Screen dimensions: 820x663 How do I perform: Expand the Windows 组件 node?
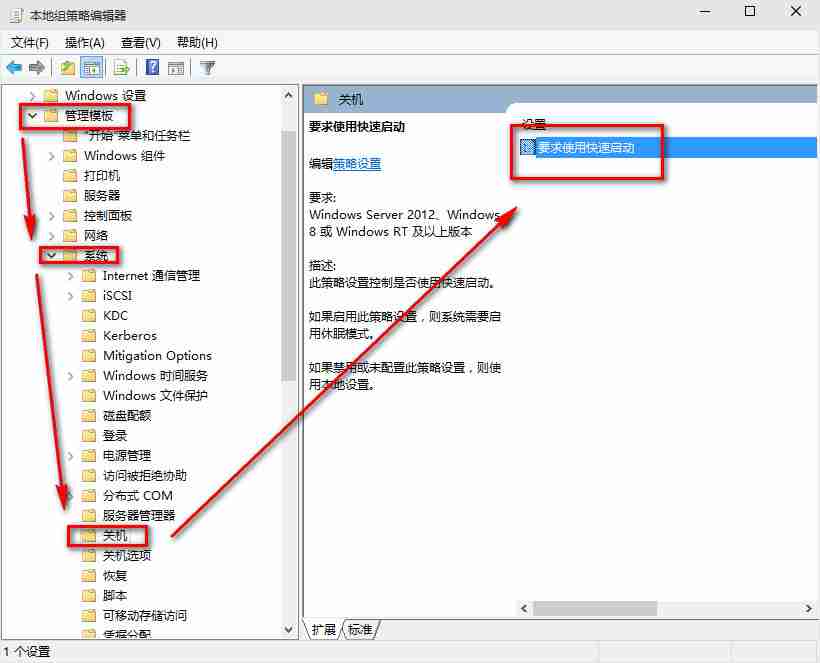pyautogui.click(x=51, y=156)
